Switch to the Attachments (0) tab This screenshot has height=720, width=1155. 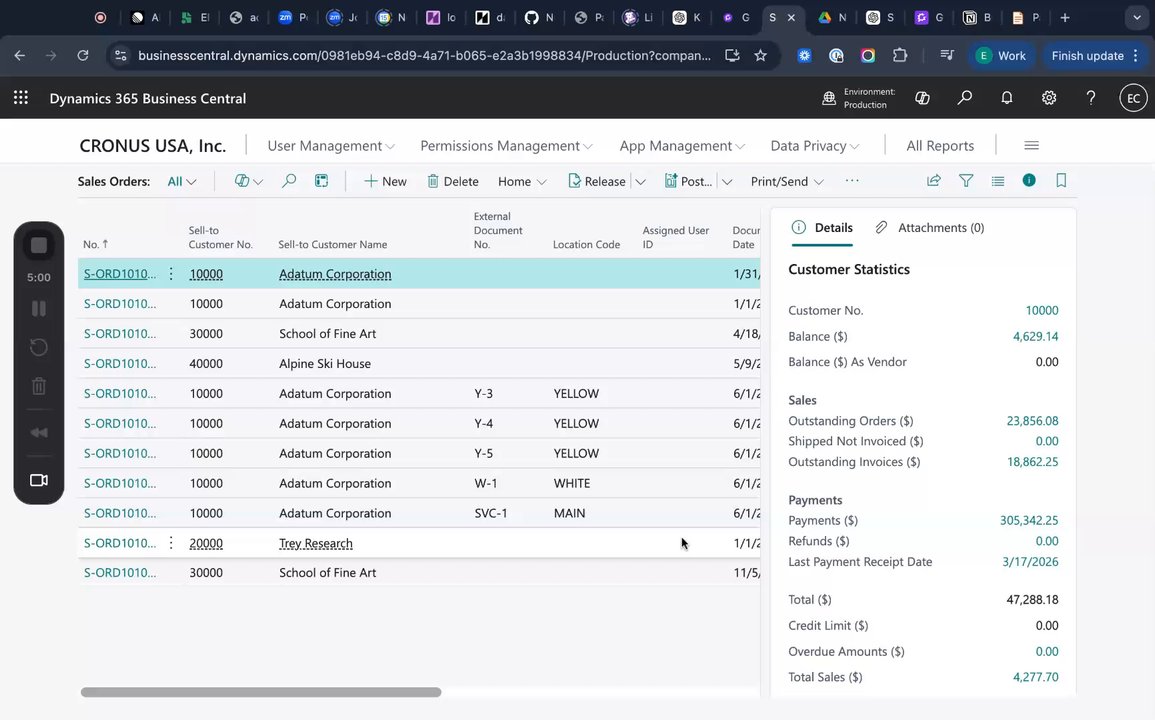point(929,228)
